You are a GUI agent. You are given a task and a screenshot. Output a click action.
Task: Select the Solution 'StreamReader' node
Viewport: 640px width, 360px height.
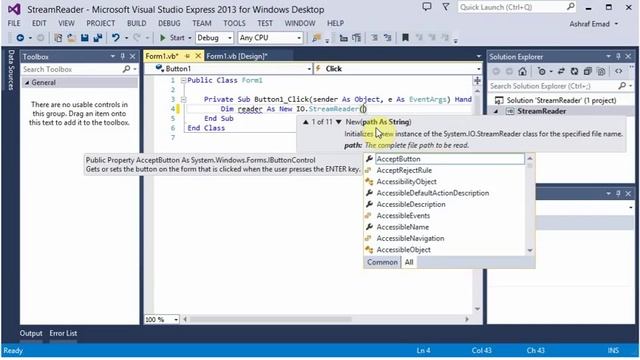tap(561, 100)
